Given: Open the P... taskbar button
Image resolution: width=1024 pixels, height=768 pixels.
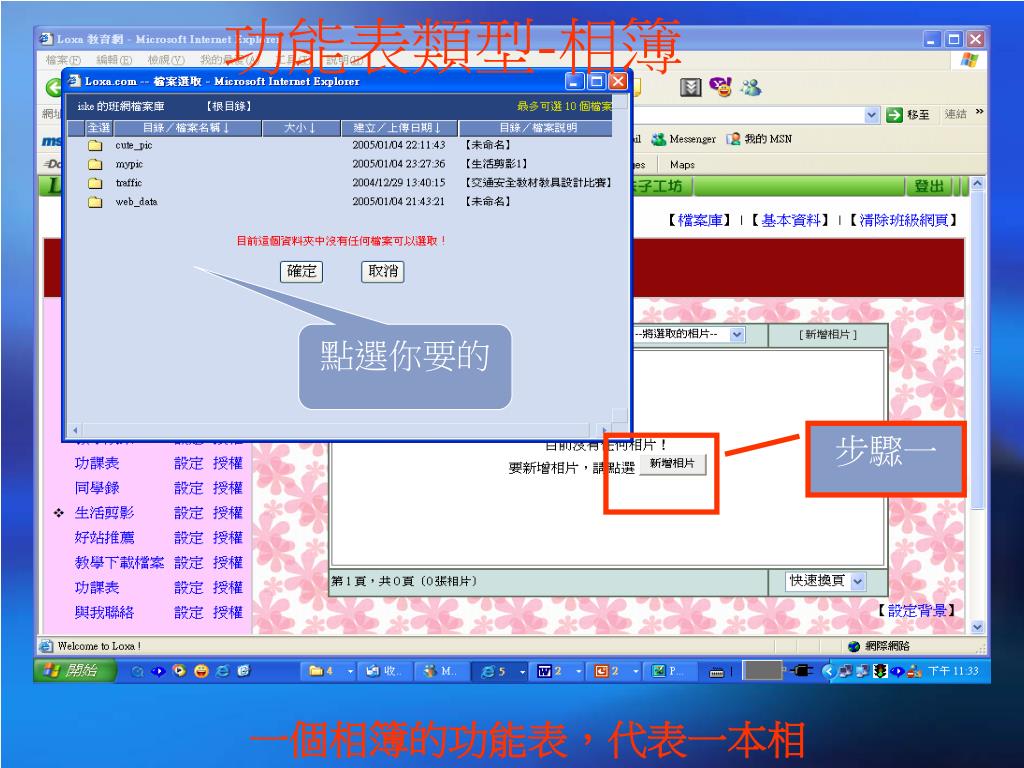Looking at the screenshot, I should pyautogui.click(x=669, y=671).
